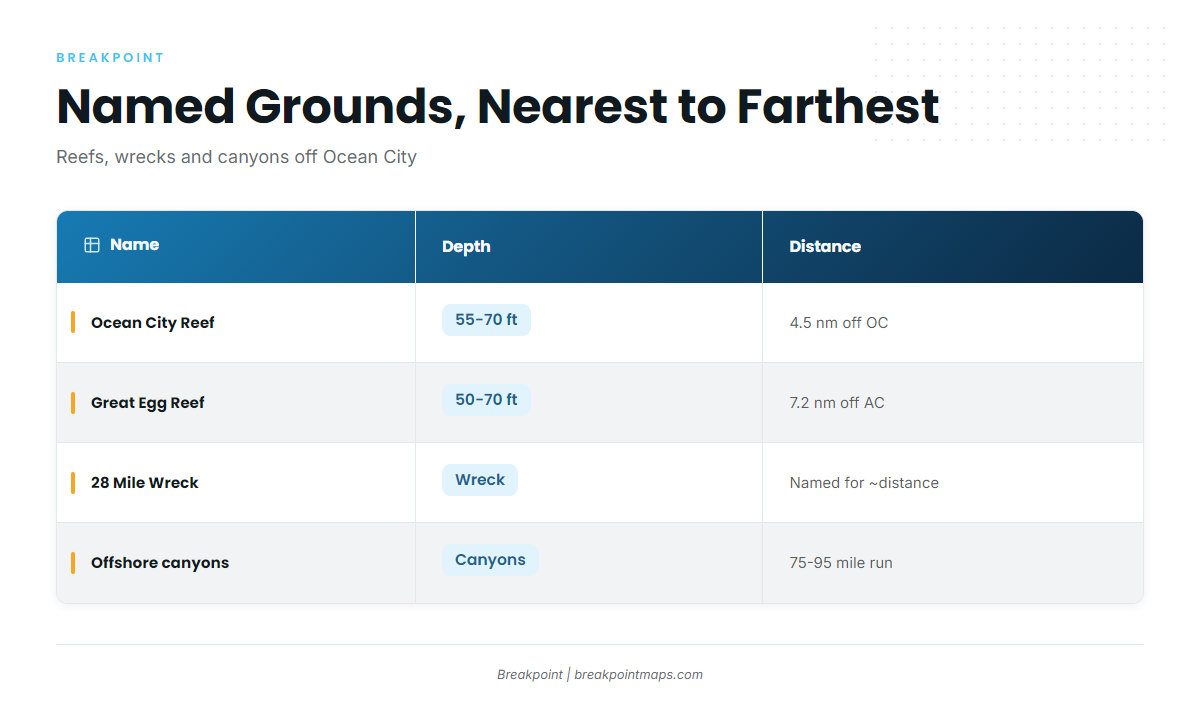The width and height of the screenshot is (1200, 708).
Task: Select the 4.5 nm off OC distance
Action: (839, 323)
